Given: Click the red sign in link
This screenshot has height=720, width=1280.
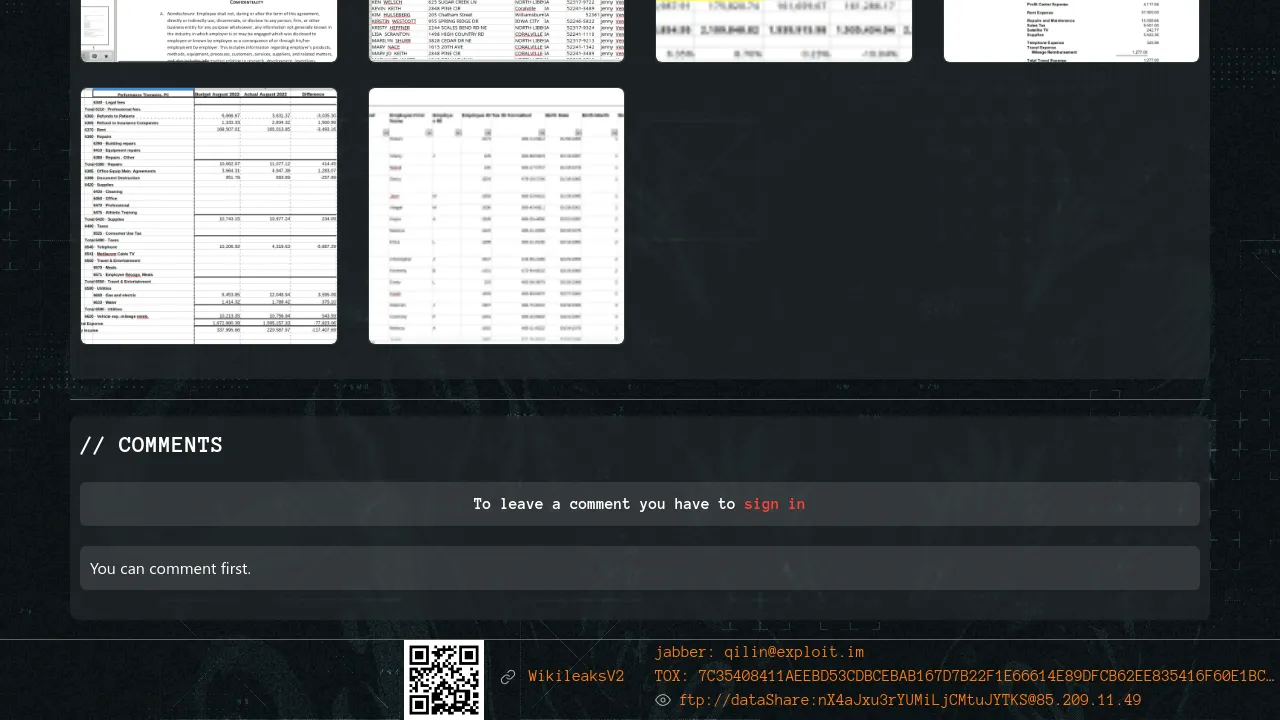Looking at the screenshot, I should click(774, 504).
